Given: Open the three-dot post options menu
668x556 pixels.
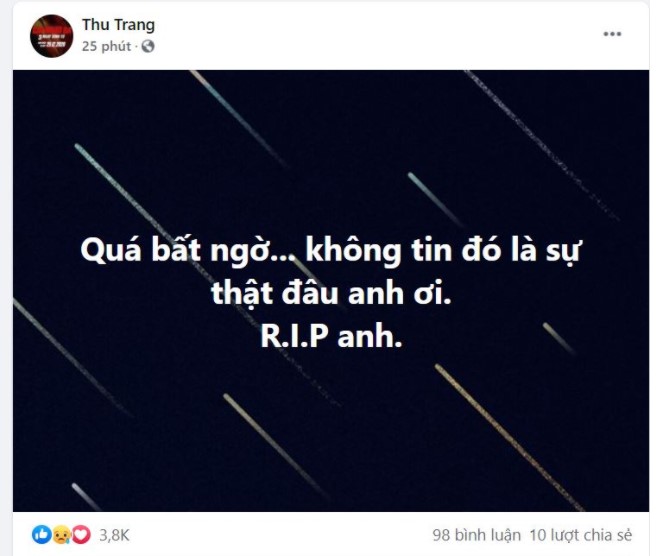Looking at the screenshot, I should click(x=612, y=34).
